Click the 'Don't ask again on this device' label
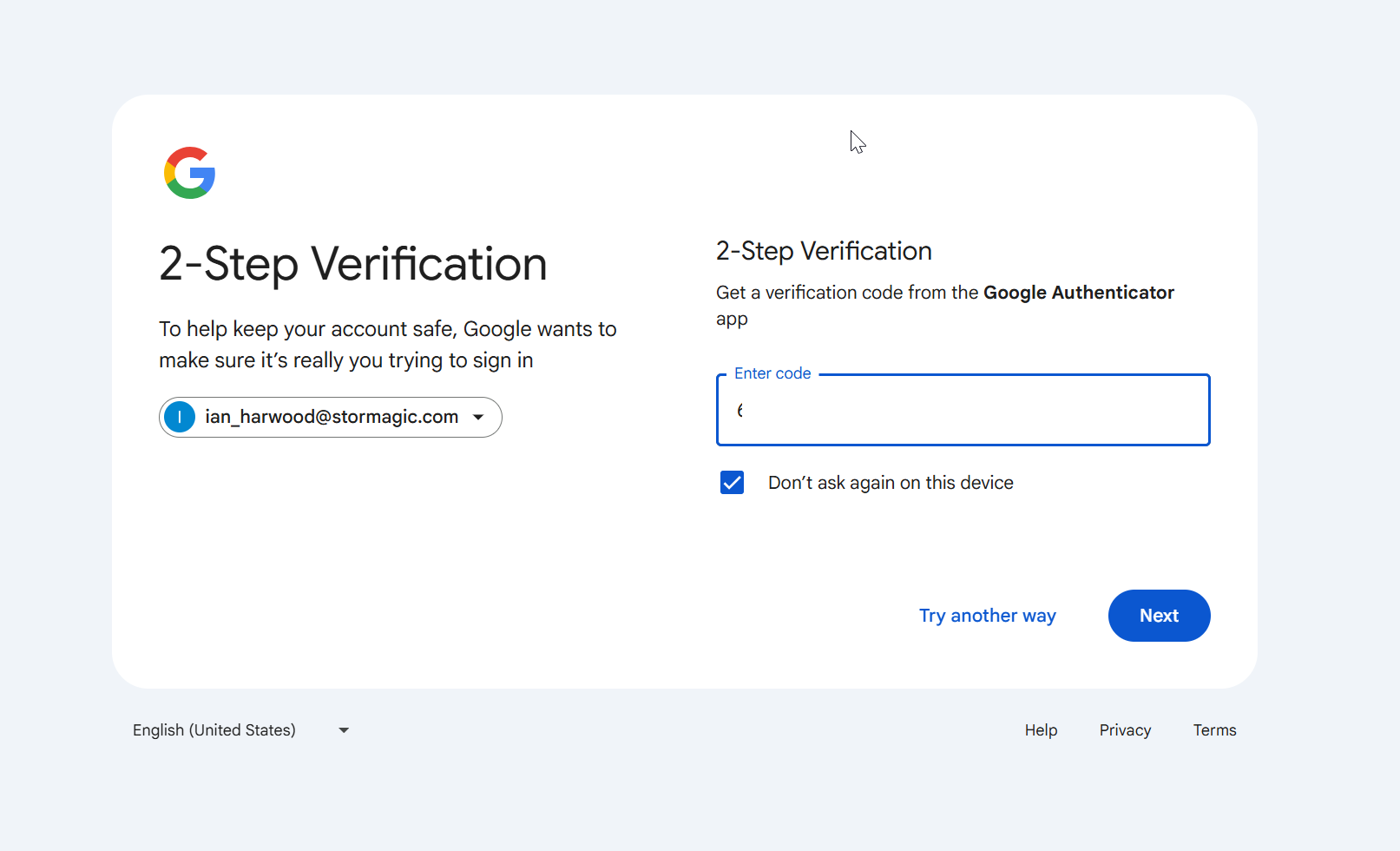Viewport: 1400px width, 851px height. tap(891, 483)
